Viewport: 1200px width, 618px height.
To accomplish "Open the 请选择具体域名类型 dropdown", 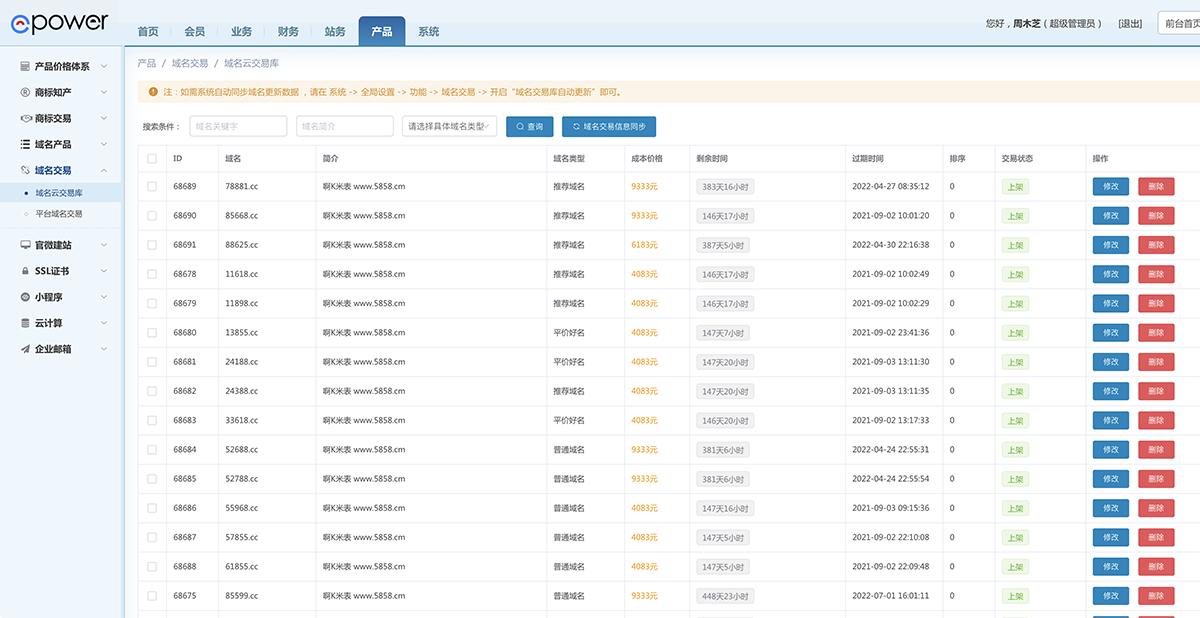I will pos(449,126).
